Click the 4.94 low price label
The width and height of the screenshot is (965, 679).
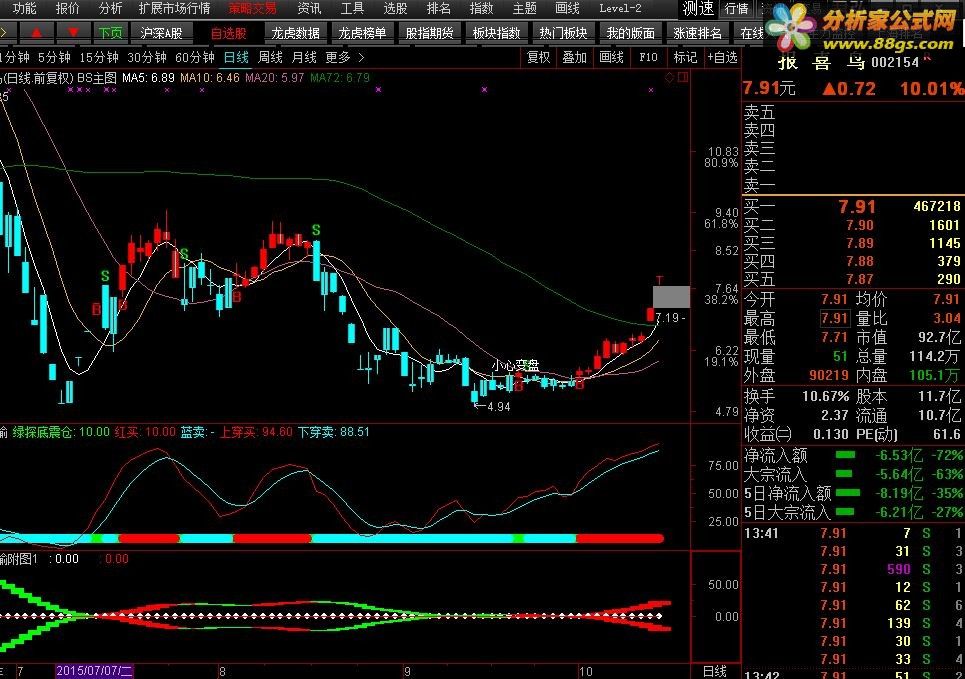point(499,407)
